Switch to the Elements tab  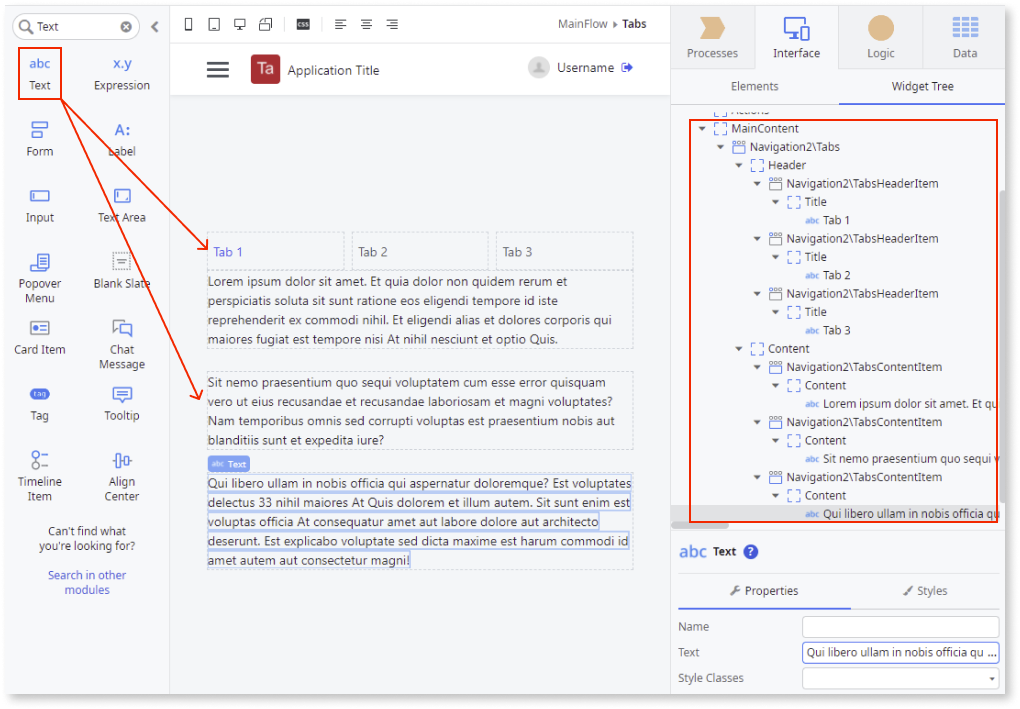pos(754,87)
